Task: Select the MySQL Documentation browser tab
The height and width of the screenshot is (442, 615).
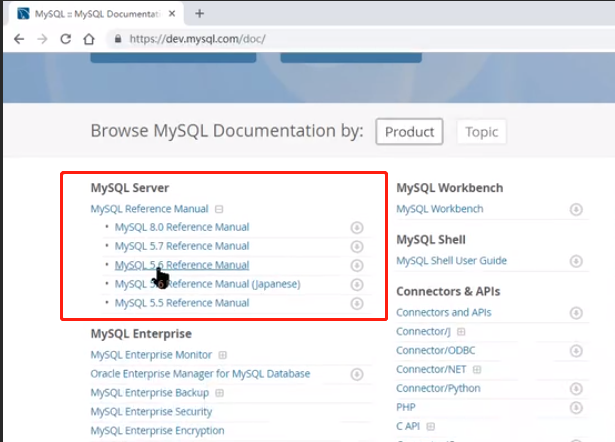Action: [96, 14]
